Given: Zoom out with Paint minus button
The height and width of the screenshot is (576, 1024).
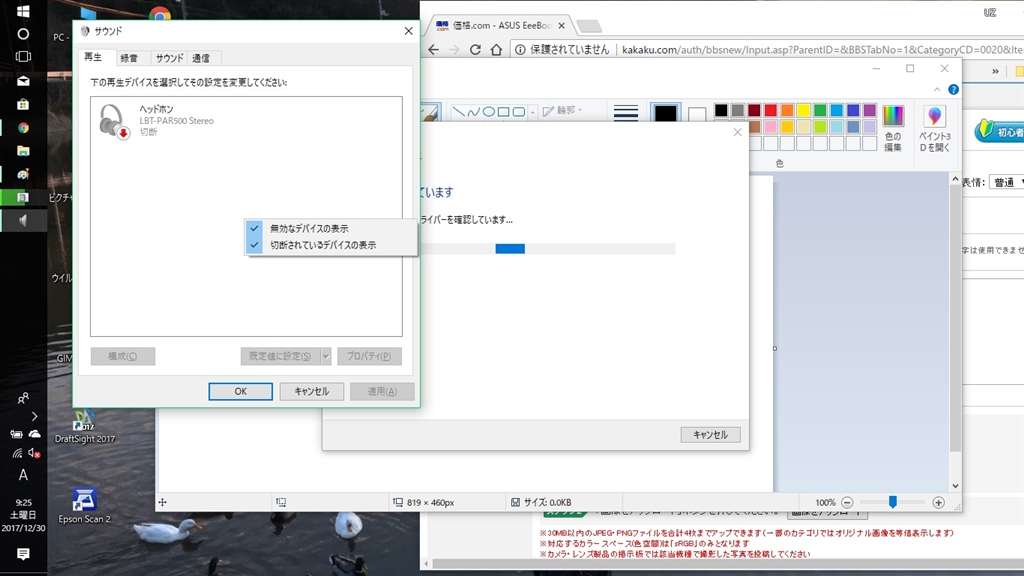Looking at the screenshot, I should [x=847, y=502].
